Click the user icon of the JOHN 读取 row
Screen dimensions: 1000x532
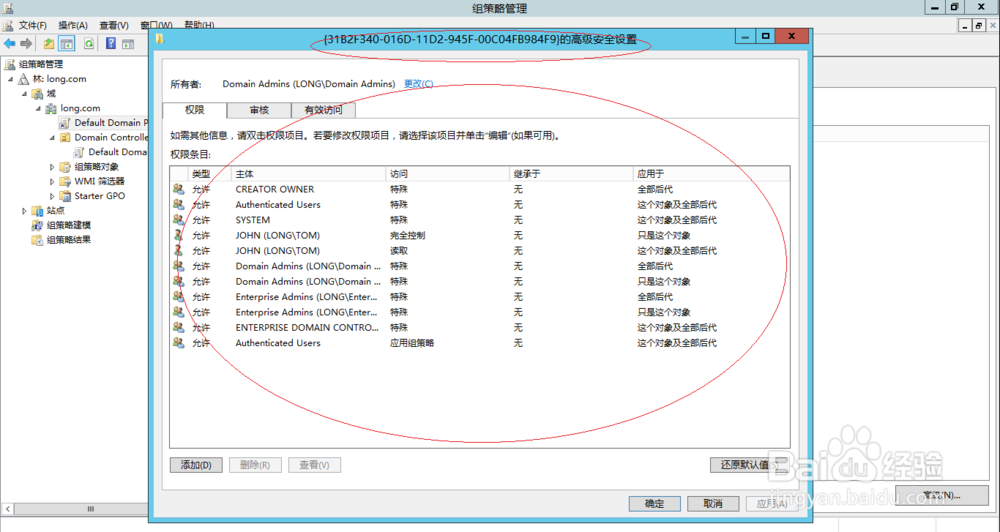179,250
